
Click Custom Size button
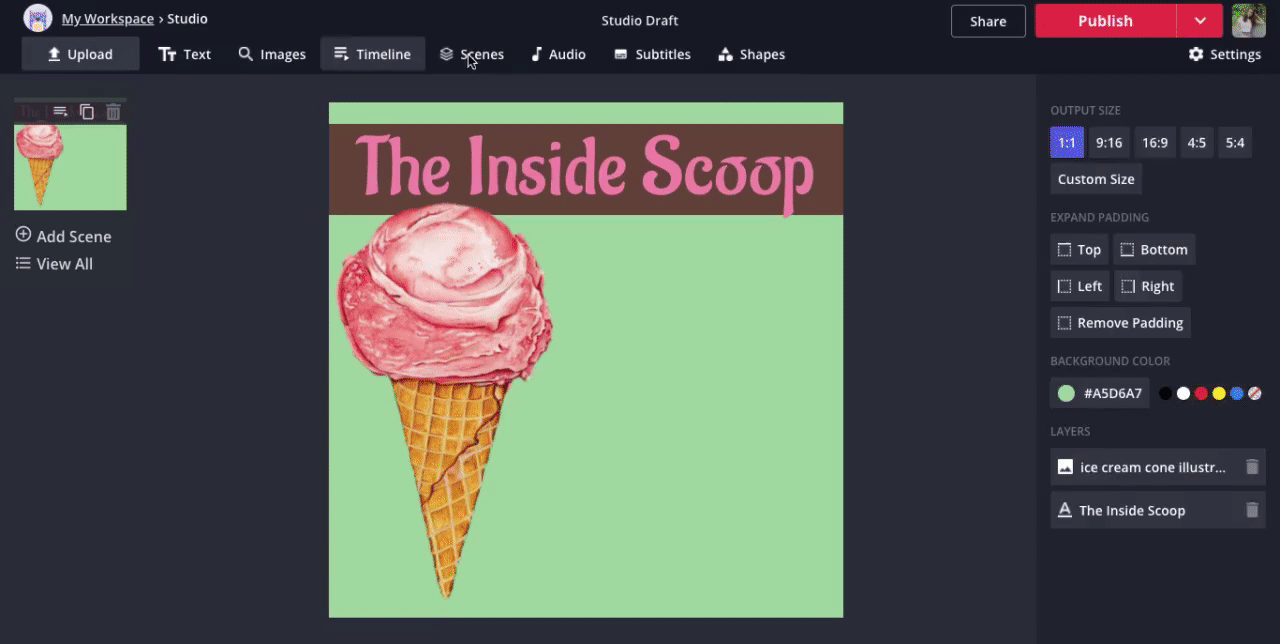(1096, 179)
